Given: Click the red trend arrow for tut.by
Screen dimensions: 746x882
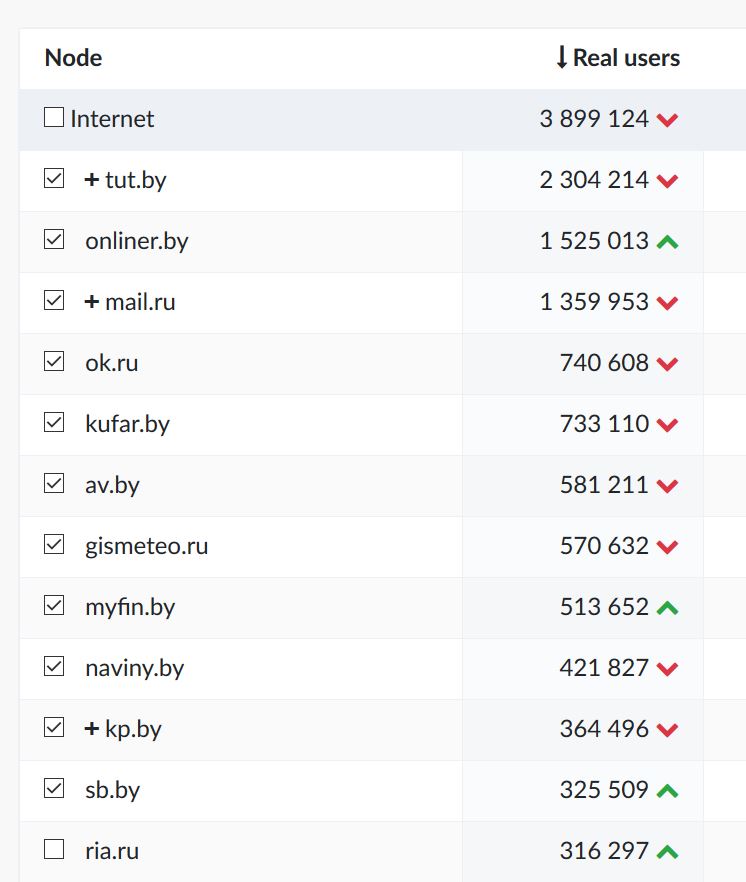Looking at the screenshot, I should tap(668, 181).
